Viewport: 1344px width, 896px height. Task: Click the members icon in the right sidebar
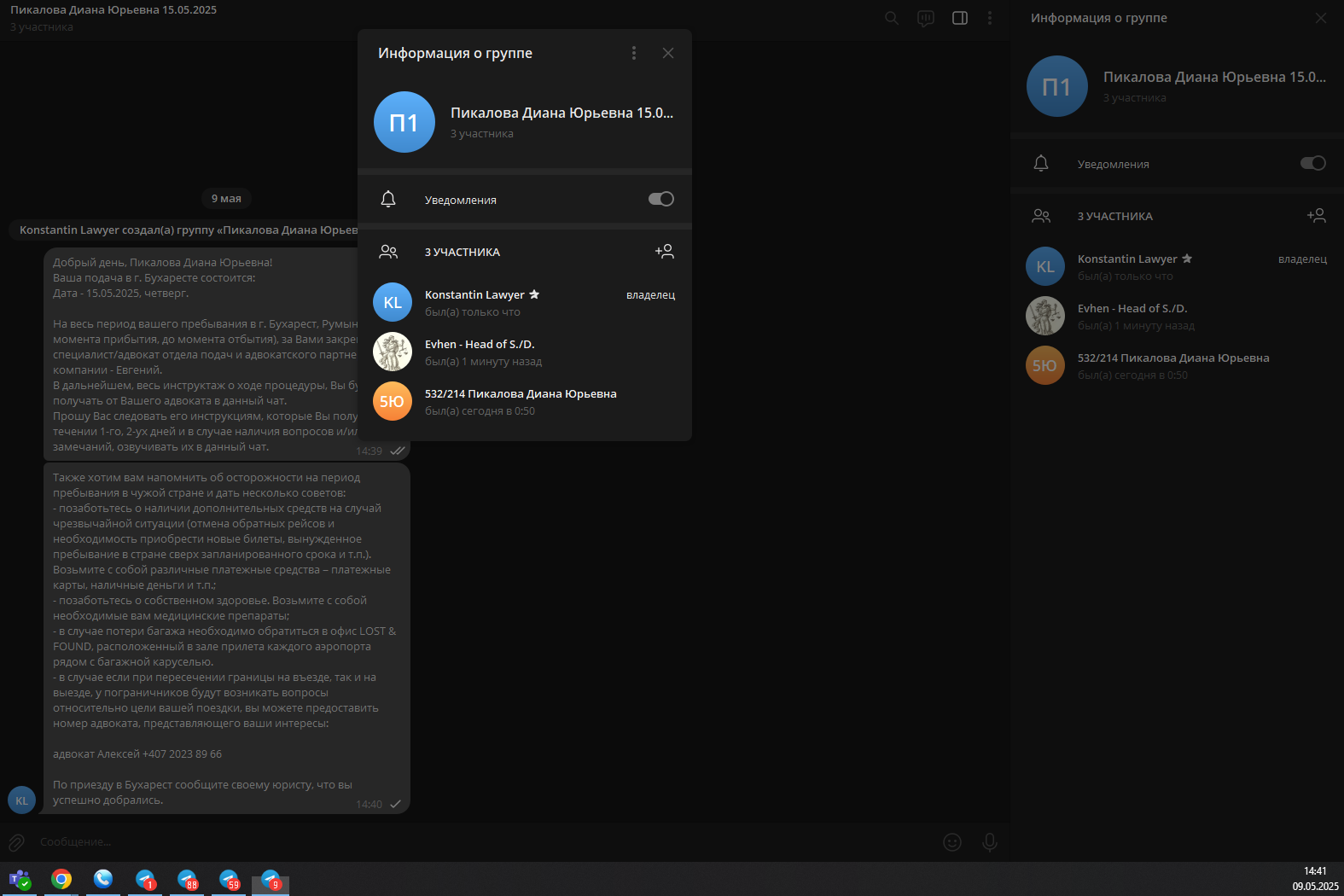(1041, 216)
